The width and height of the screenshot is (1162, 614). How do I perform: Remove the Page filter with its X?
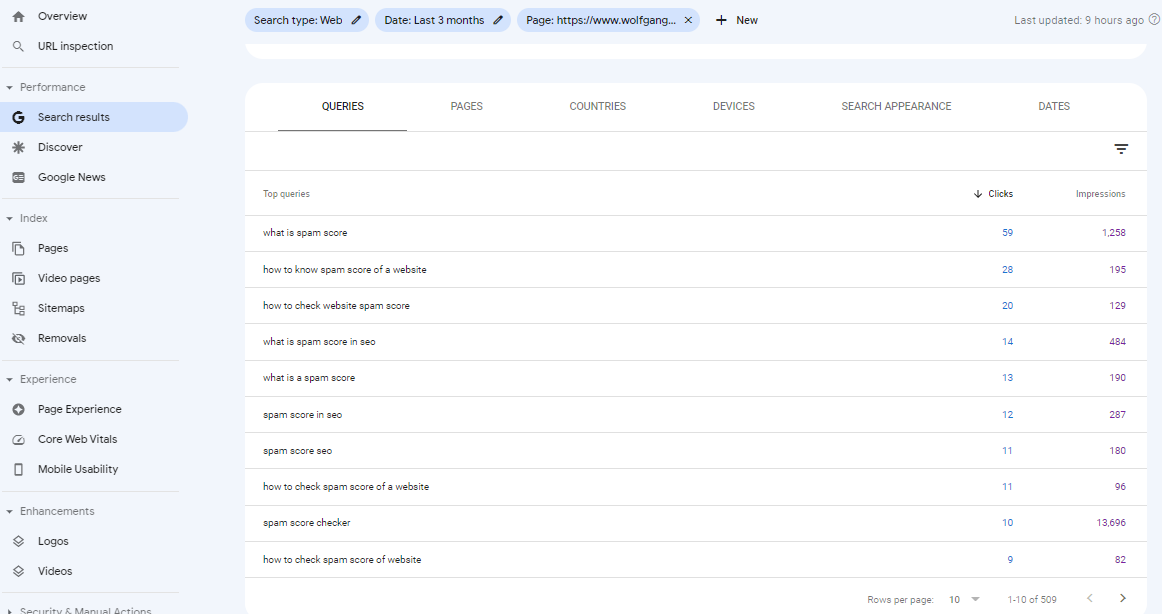pyautogui.click(x=687, y=19)
